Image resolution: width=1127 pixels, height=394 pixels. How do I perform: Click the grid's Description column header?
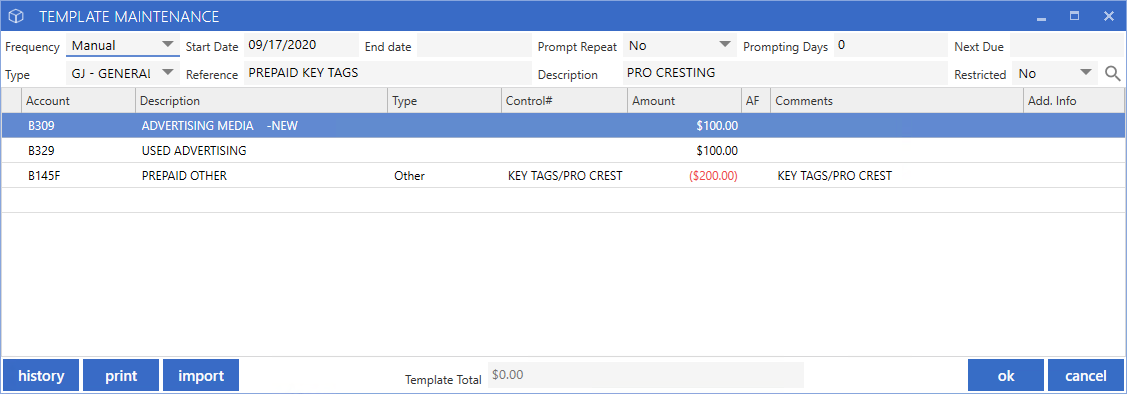(x=262, y=101)
